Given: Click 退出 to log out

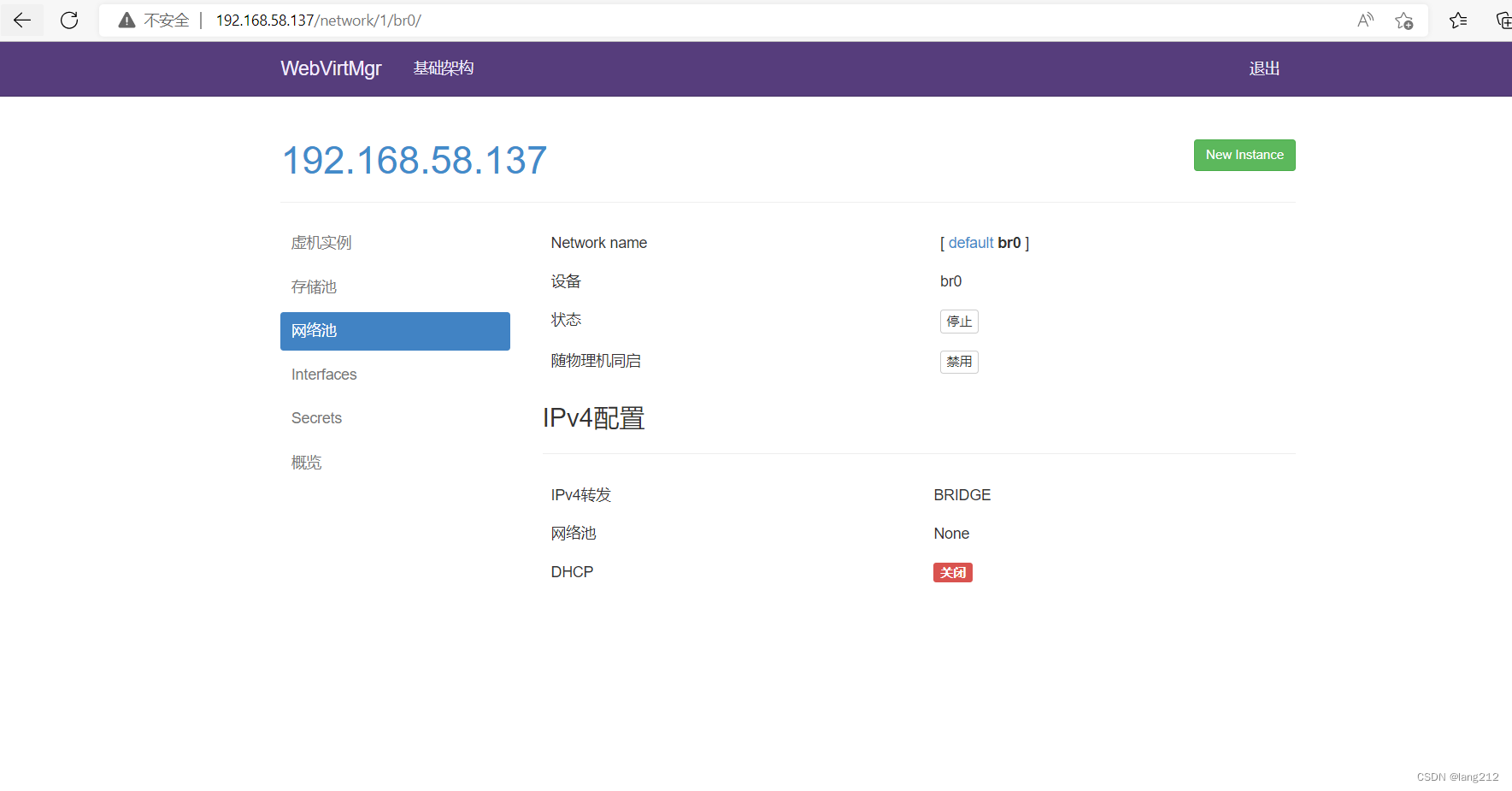Looking at the screenshot, I should point(1264,68).
